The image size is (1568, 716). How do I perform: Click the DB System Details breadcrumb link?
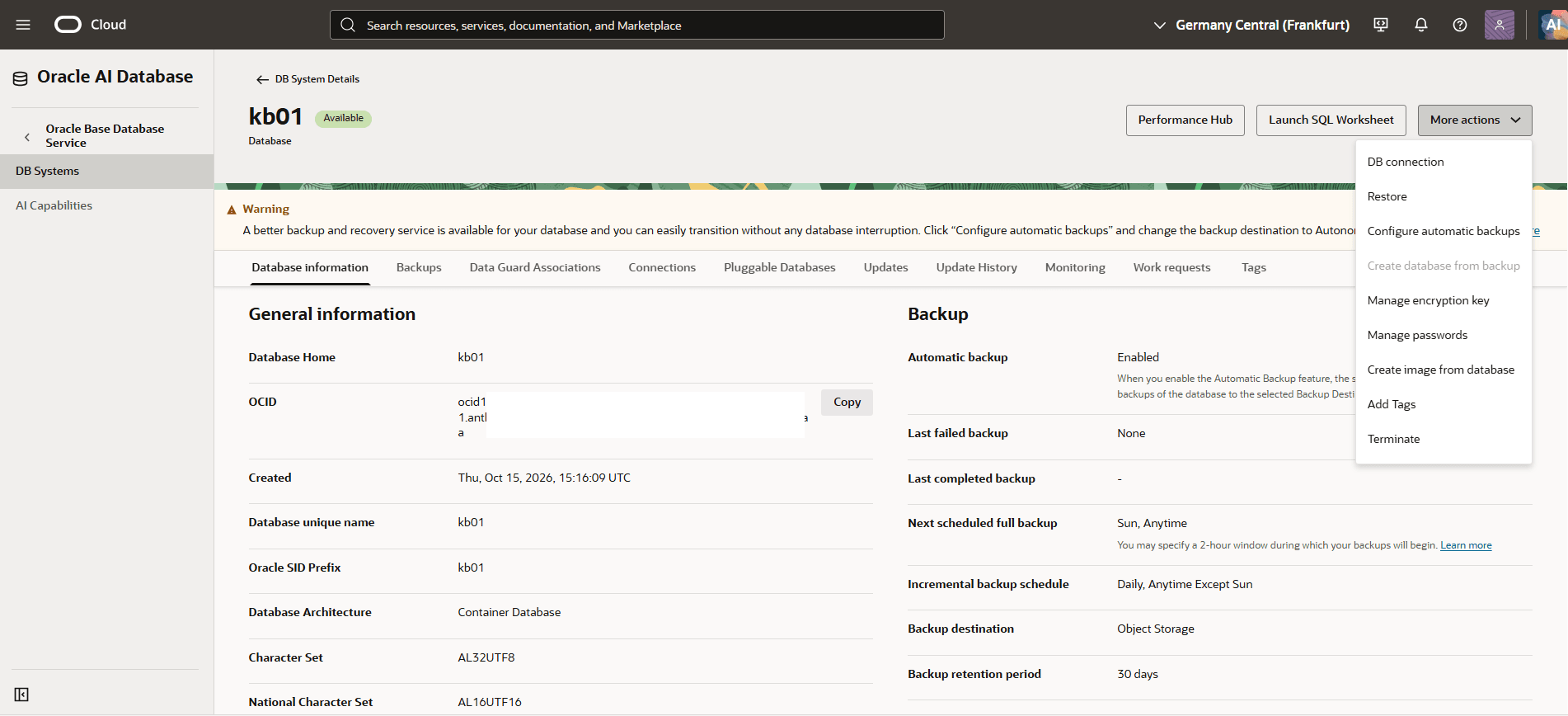[x=317, y=79]
